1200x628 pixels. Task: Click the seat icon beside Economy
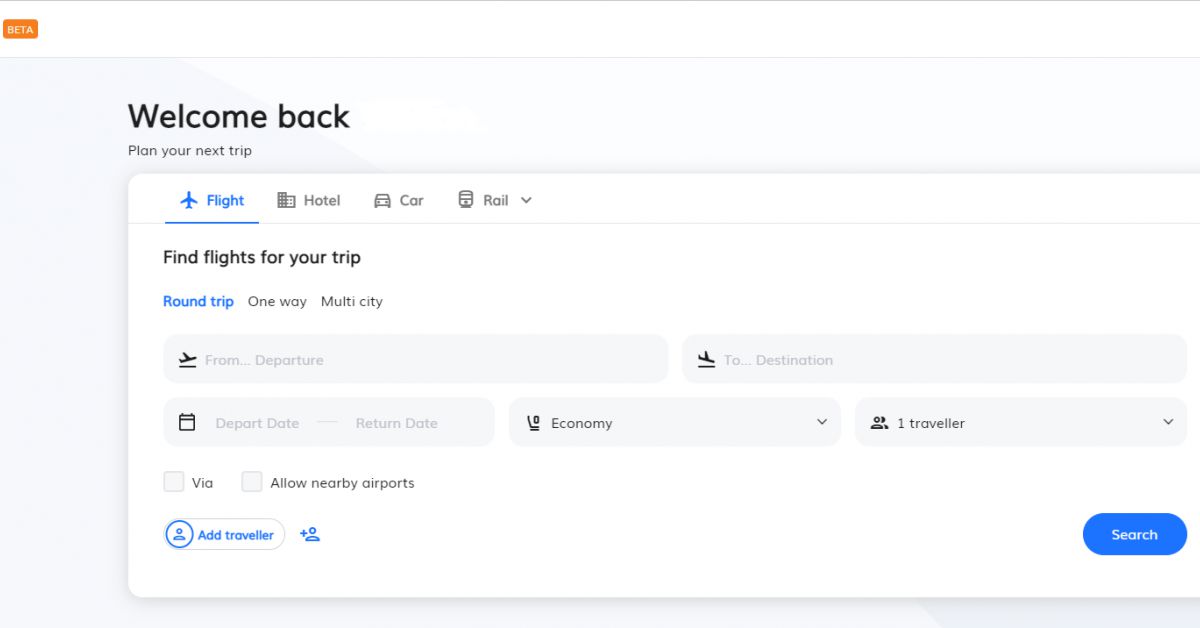[534, 423]
